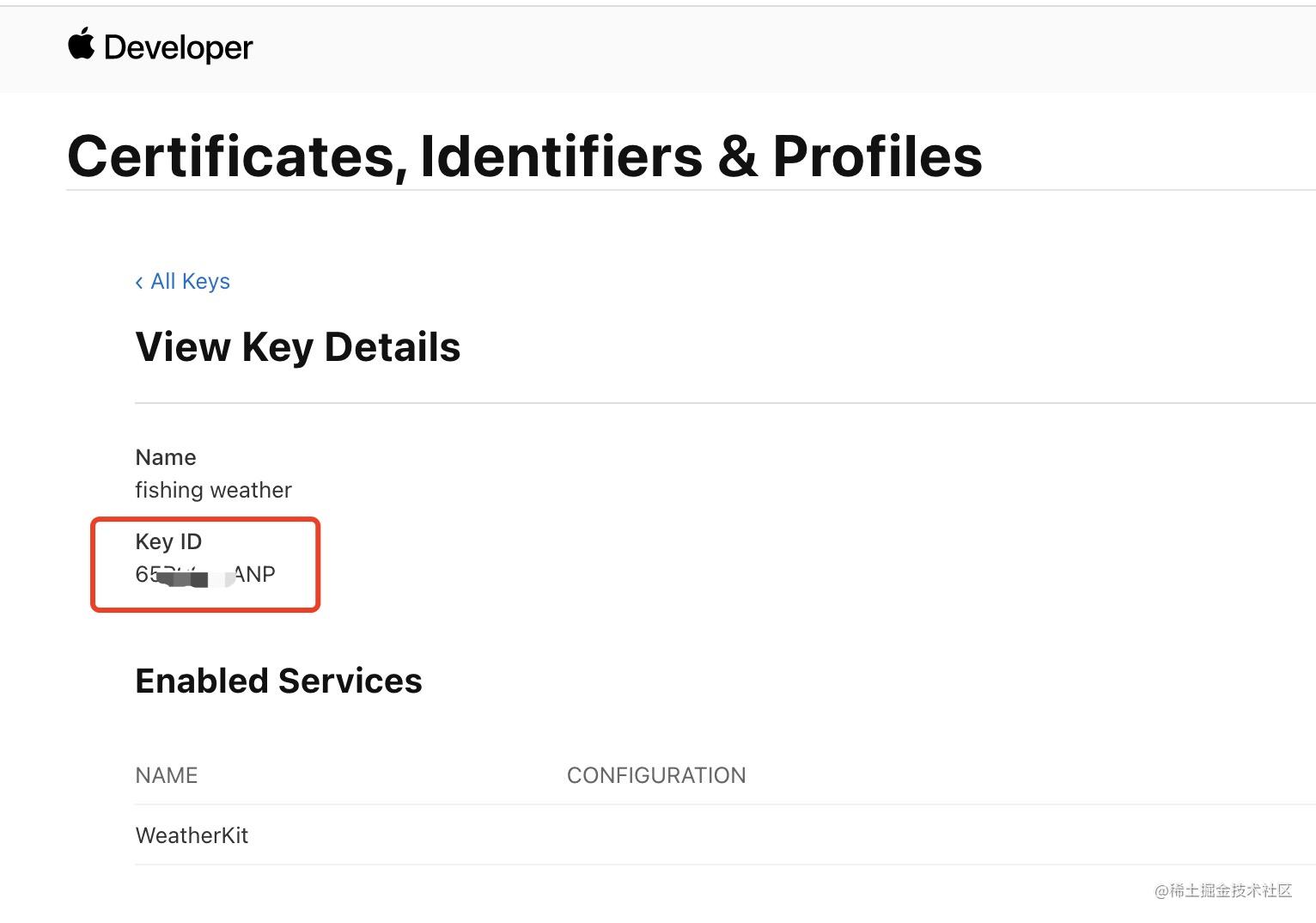This screenshot has width=1316, height=923.
Task: Click the gray header bar beside Developer
Action: (x=773, y=49)
